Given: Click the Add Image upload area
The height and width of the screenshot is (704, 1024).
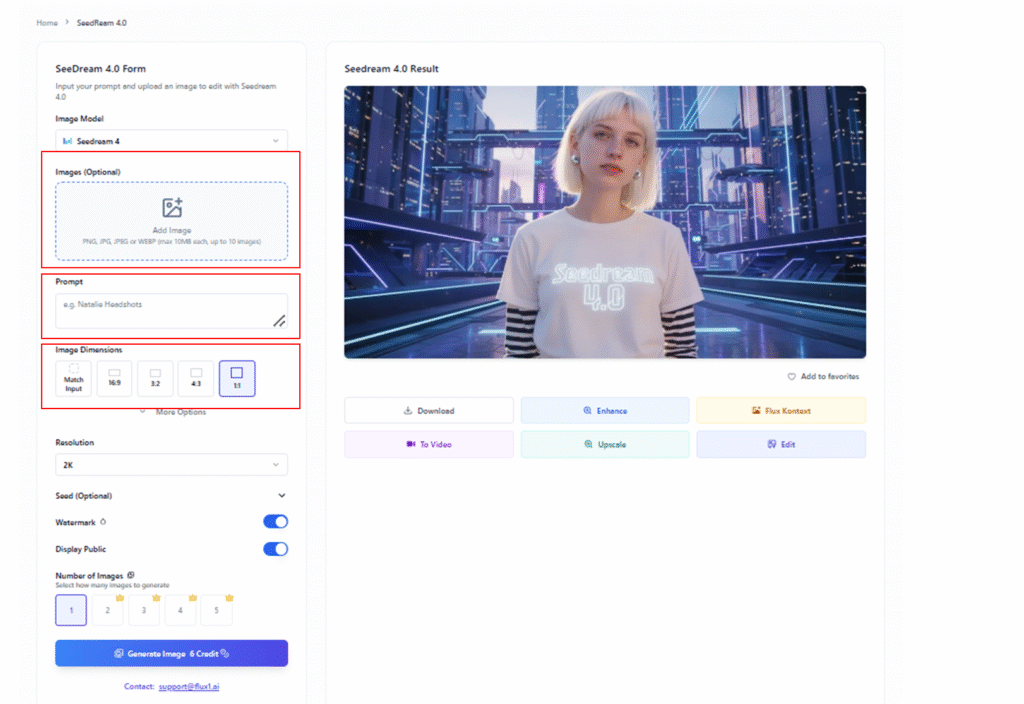Looking at the screenshot, I should tap(172, 221).
